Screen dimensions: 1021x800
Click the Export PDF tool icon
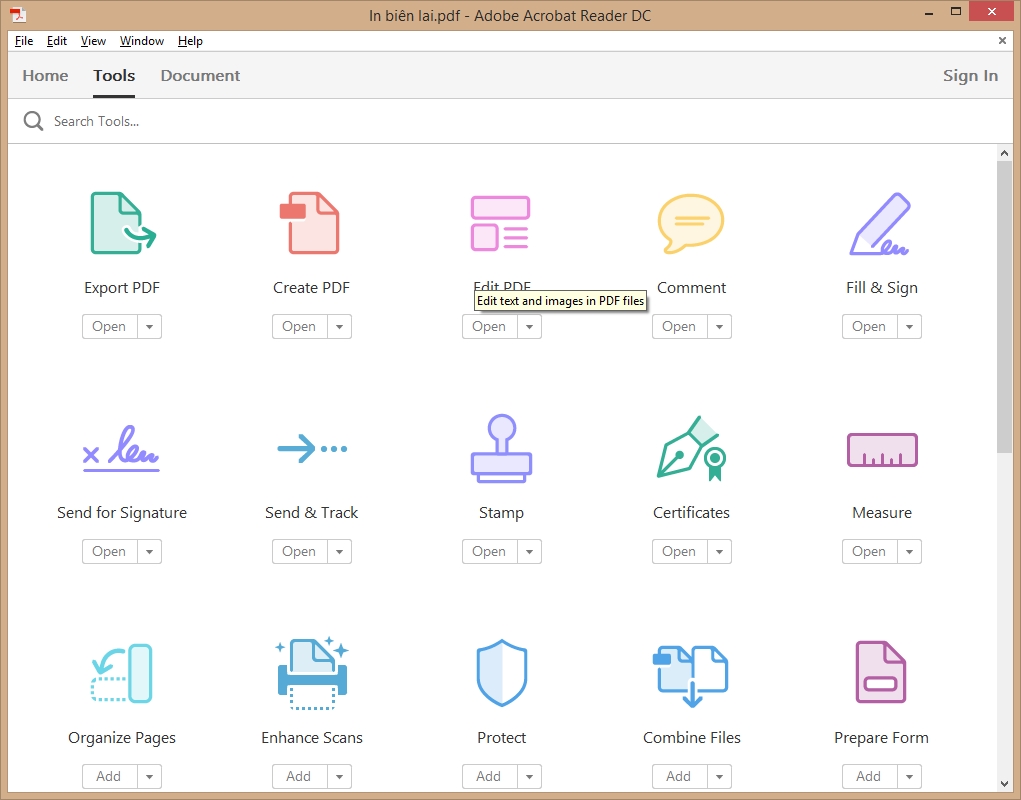[x=123, y=223]
